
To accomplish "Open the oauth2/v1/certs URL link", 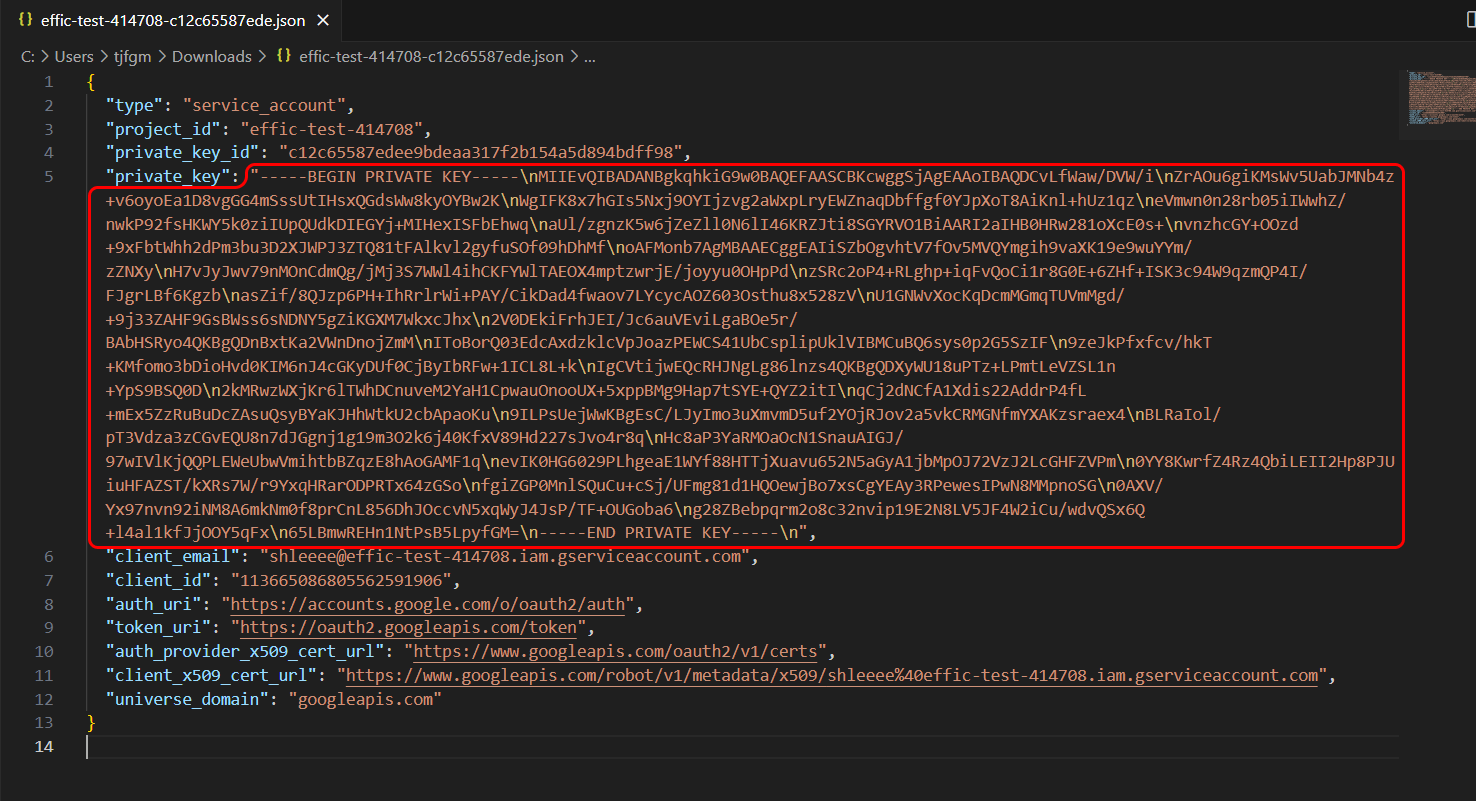I will point(616,652).
